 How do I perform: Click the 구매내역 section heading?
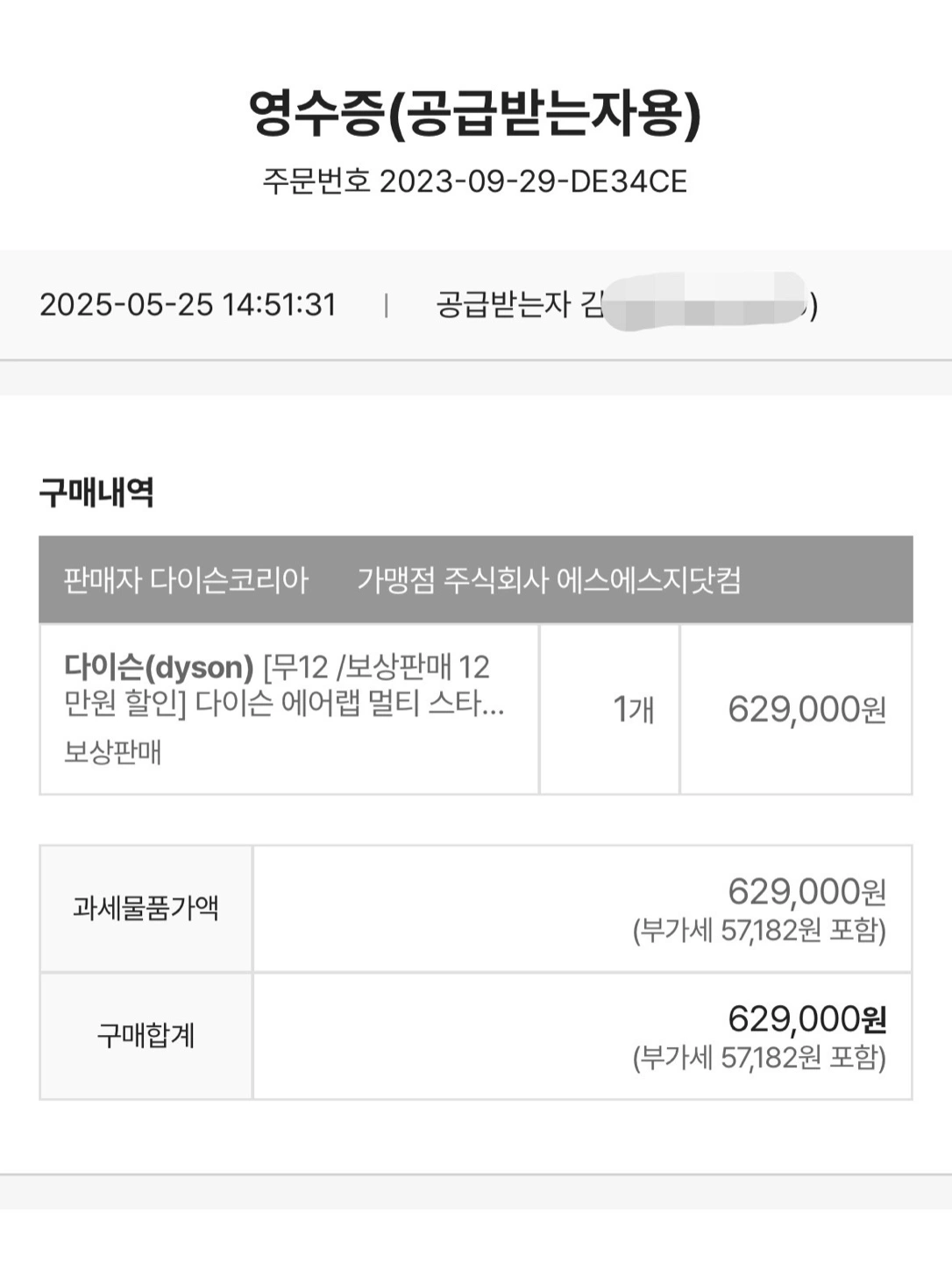pos(96,492)
